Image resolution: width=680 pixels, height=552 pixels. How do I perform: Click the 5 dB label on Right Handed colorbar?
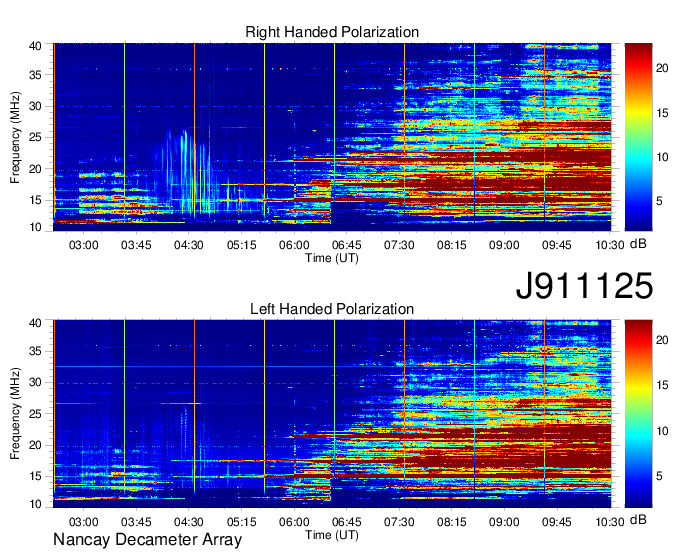[x=659, y=201]
